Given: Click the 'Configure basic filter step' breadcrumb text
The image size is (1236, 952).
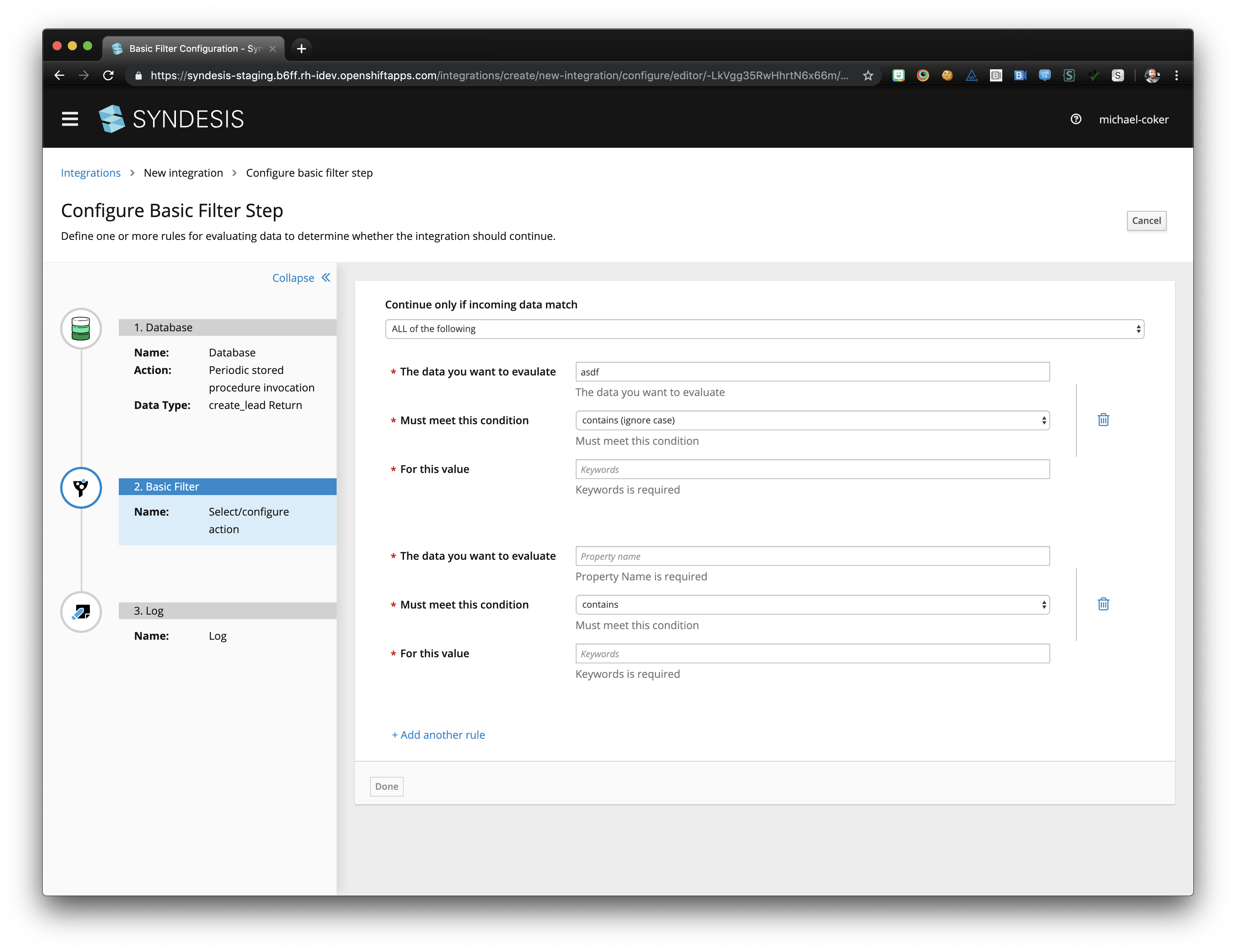Looking at the screenshot, I should (309, 173).
